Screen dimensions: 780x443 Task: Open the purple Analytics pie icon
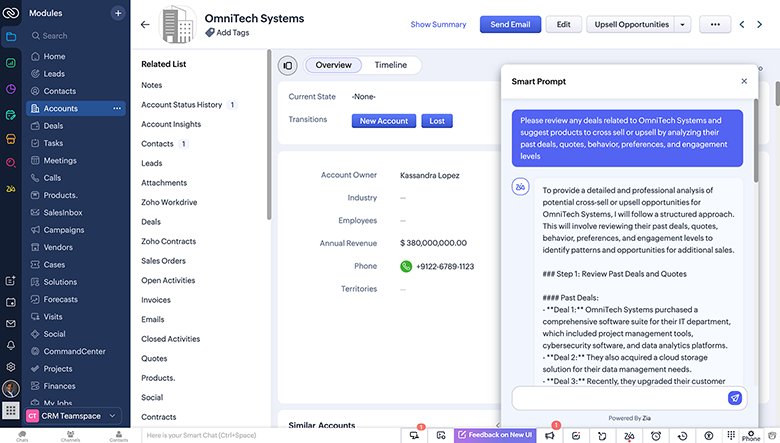pos(10,89)
